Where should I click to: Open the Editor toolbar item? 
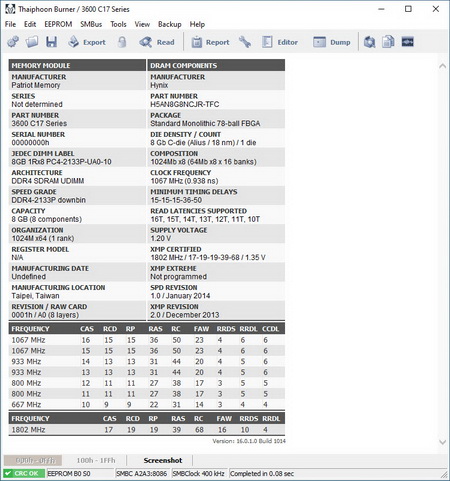tap(280, 42)
